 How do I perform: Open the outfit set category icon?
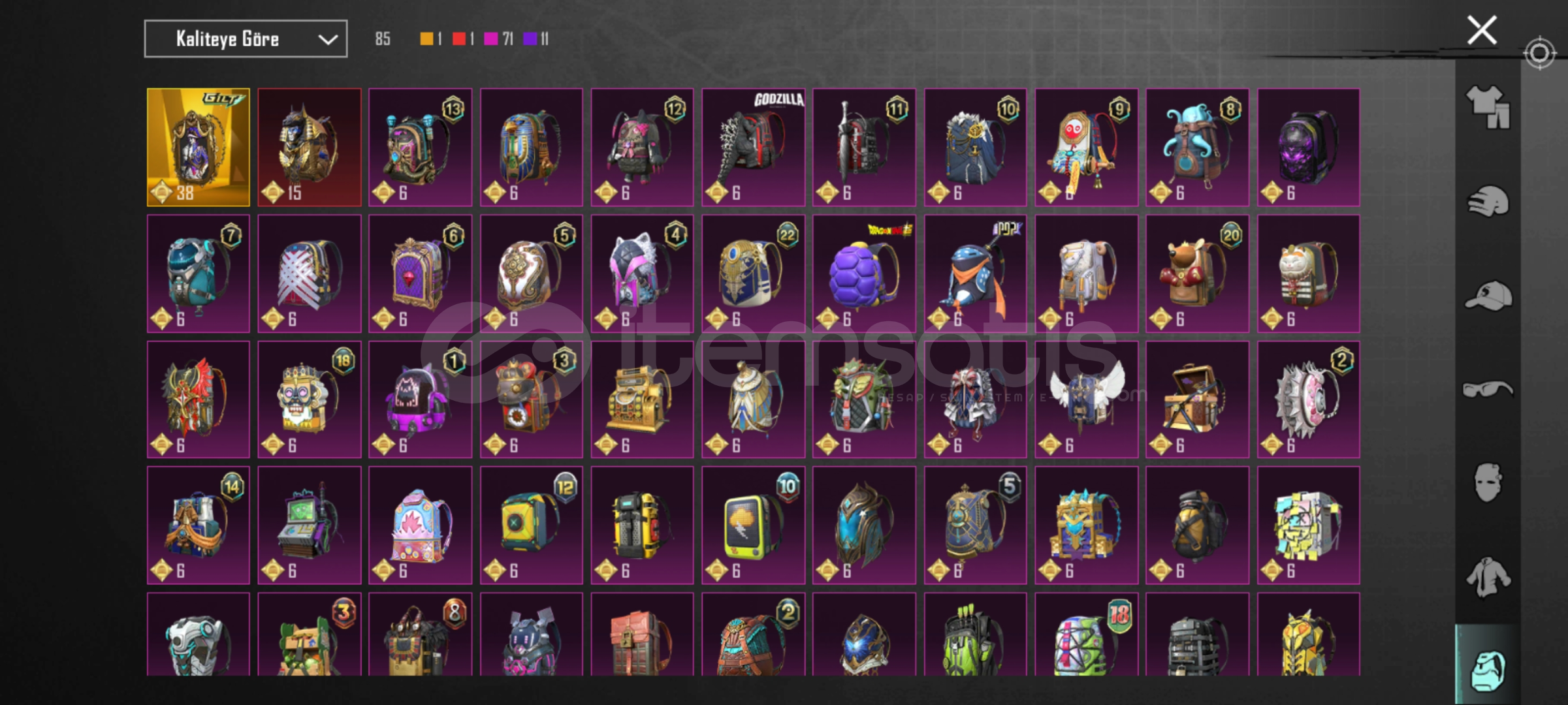pyautogui.click(x=1488, y=106)
